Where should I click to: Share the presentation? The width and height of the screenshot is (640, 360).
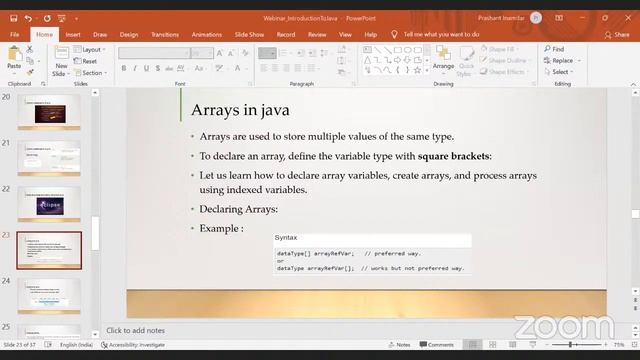[617, 35]
